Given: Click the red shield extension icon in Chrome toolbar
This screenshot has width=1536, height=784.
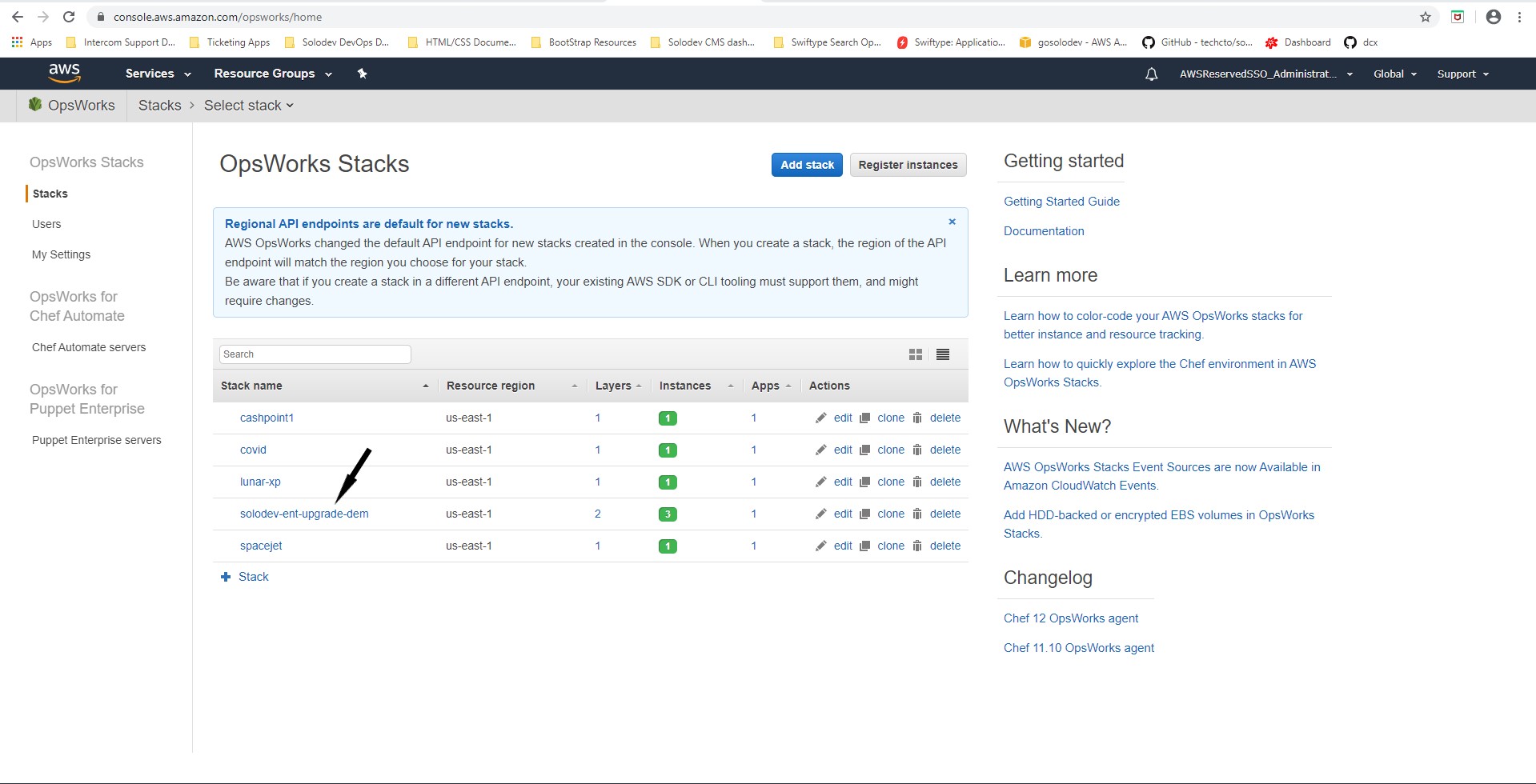Looking at the screenshot, I should pyautogui.click(x=1458, y=17).
